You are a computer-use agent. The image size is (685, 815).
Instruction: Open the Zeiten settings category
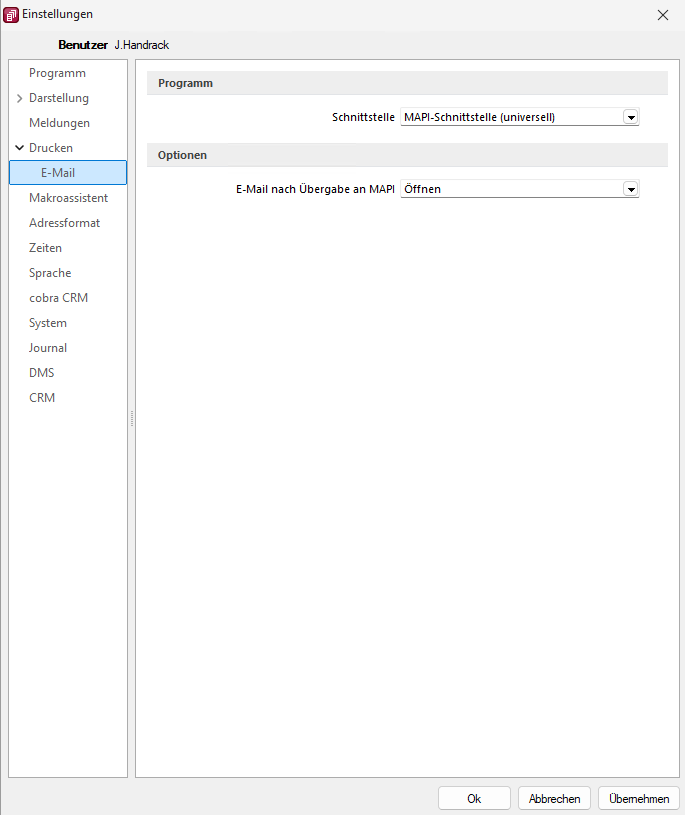coord(45,248)
